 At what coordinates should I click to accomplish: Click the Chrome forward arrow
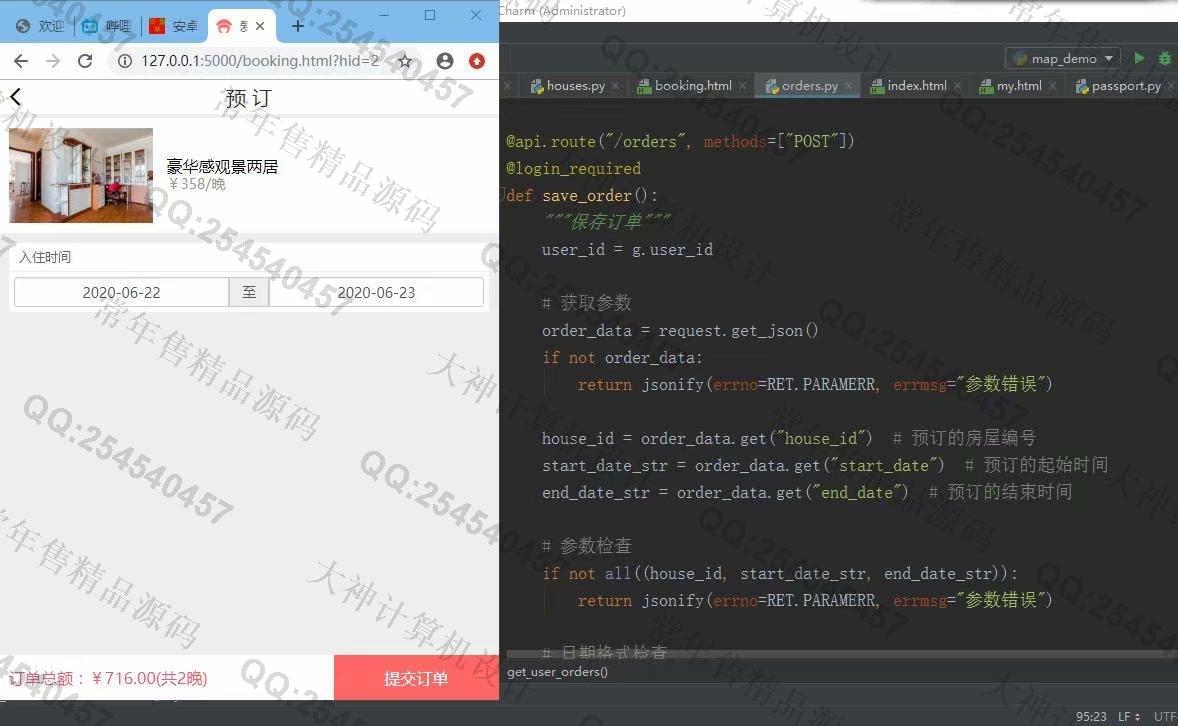[53, 61]
